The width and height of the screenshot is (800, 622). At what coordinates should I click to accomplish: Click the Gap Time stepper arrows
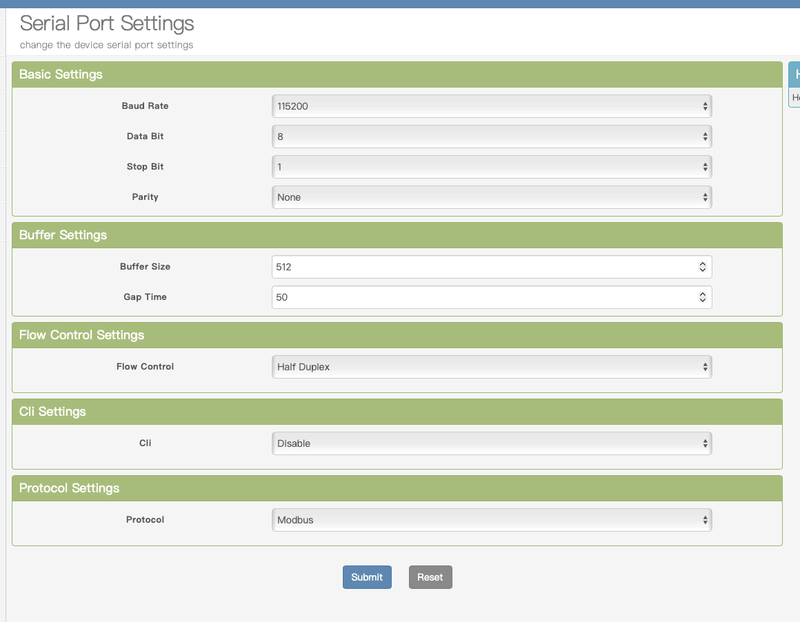click(703, 297)
